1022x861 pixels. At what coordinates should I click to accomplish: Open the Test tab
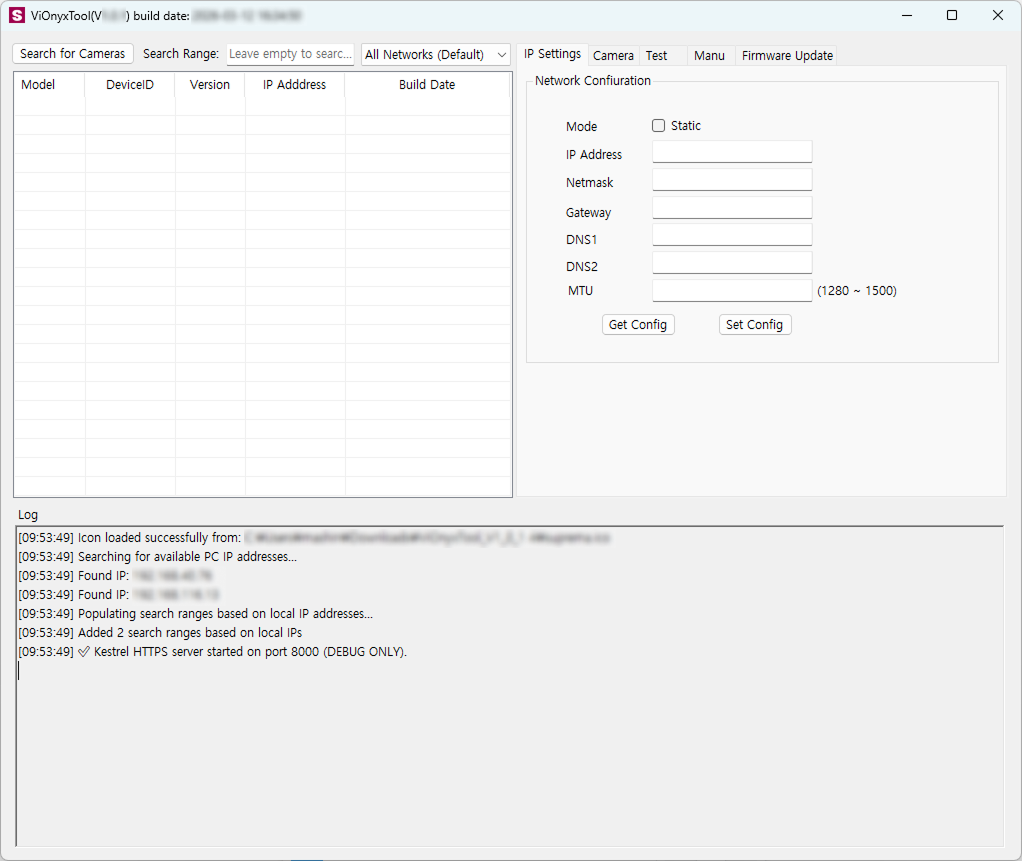(656, 56)
